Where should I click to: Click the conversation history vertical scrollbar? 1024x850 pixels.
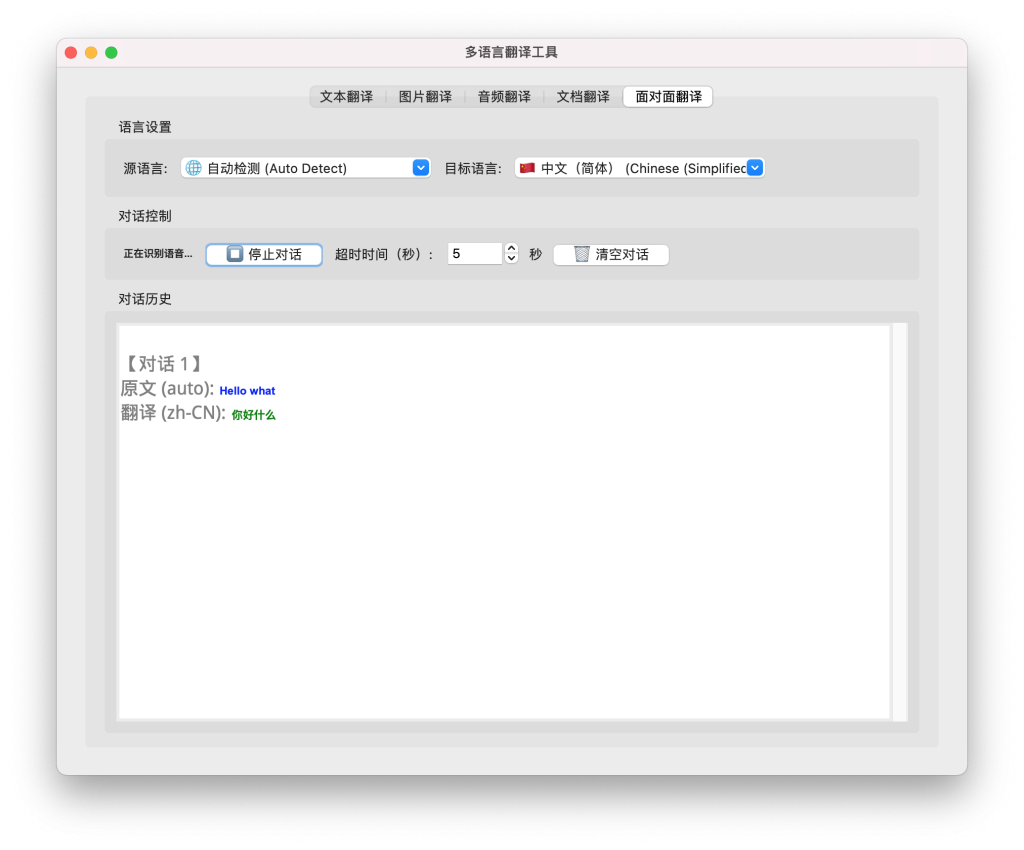[899, 520]
